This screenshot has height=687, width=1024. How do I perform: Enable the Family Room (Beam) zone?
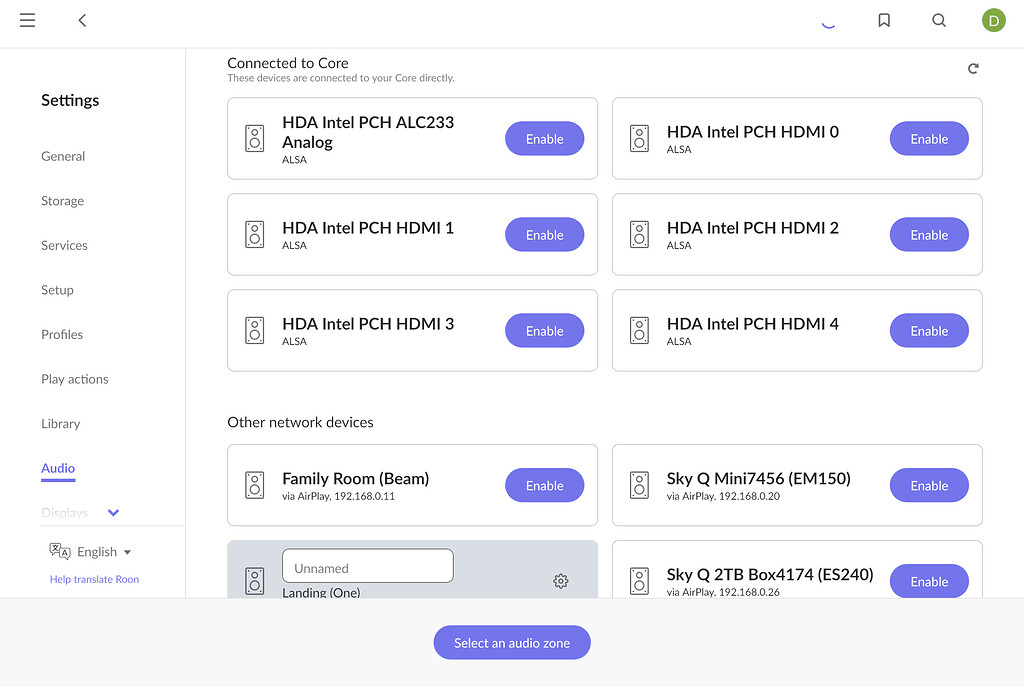[x=544, y=485]
